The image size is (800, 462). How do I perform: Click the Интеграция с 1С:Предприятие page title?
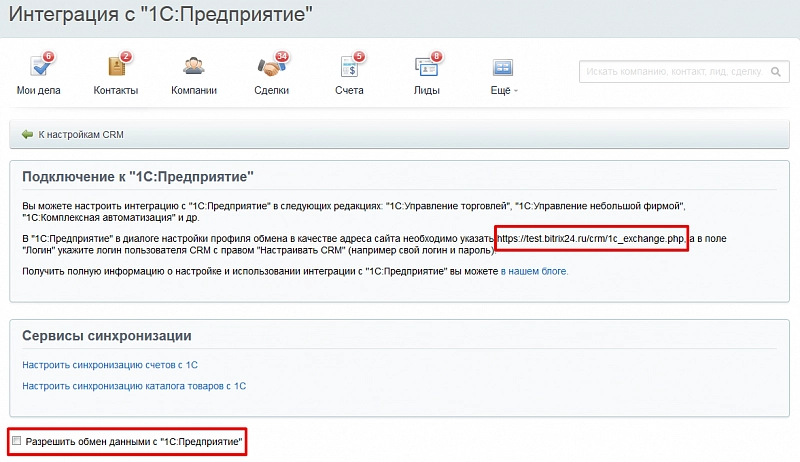click(160, 14)
